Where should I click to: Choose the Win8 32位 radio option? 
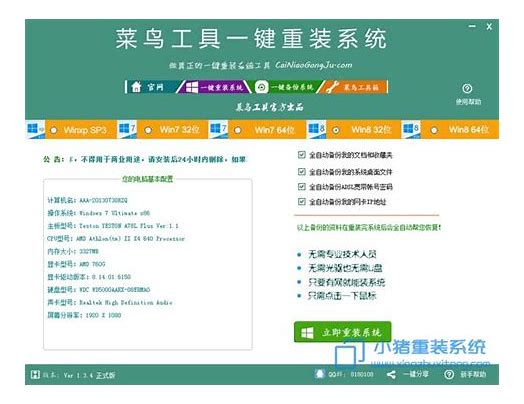(336, 130)
